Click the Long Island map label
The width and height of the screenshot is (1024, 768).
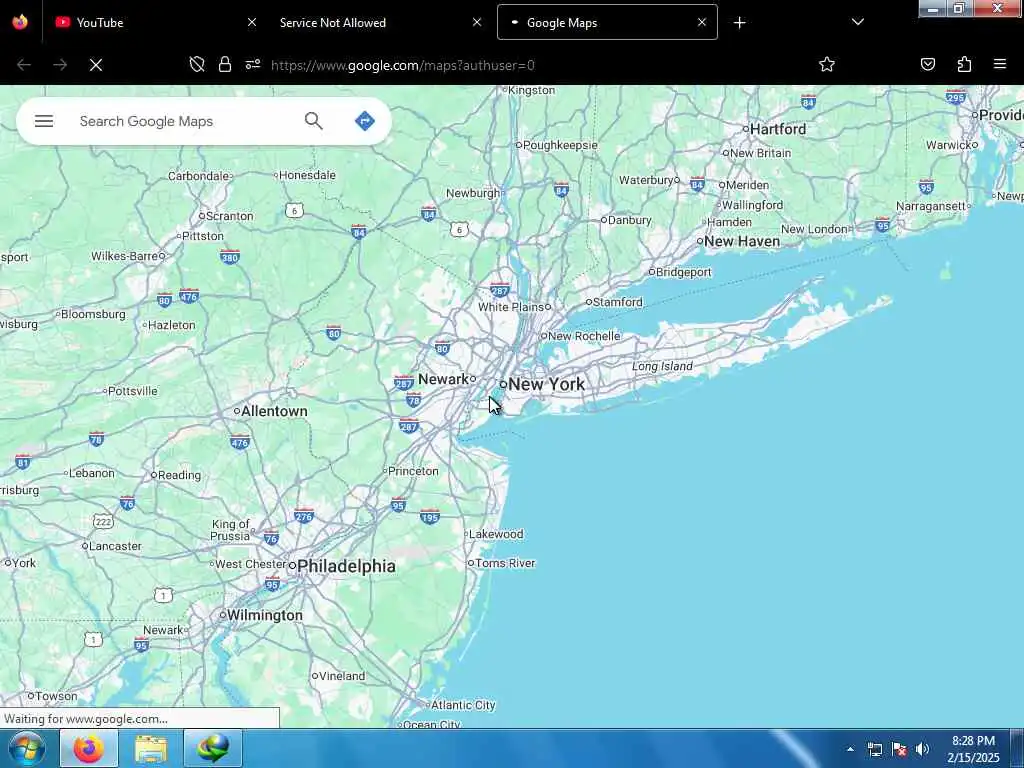[x=662, y=366]
